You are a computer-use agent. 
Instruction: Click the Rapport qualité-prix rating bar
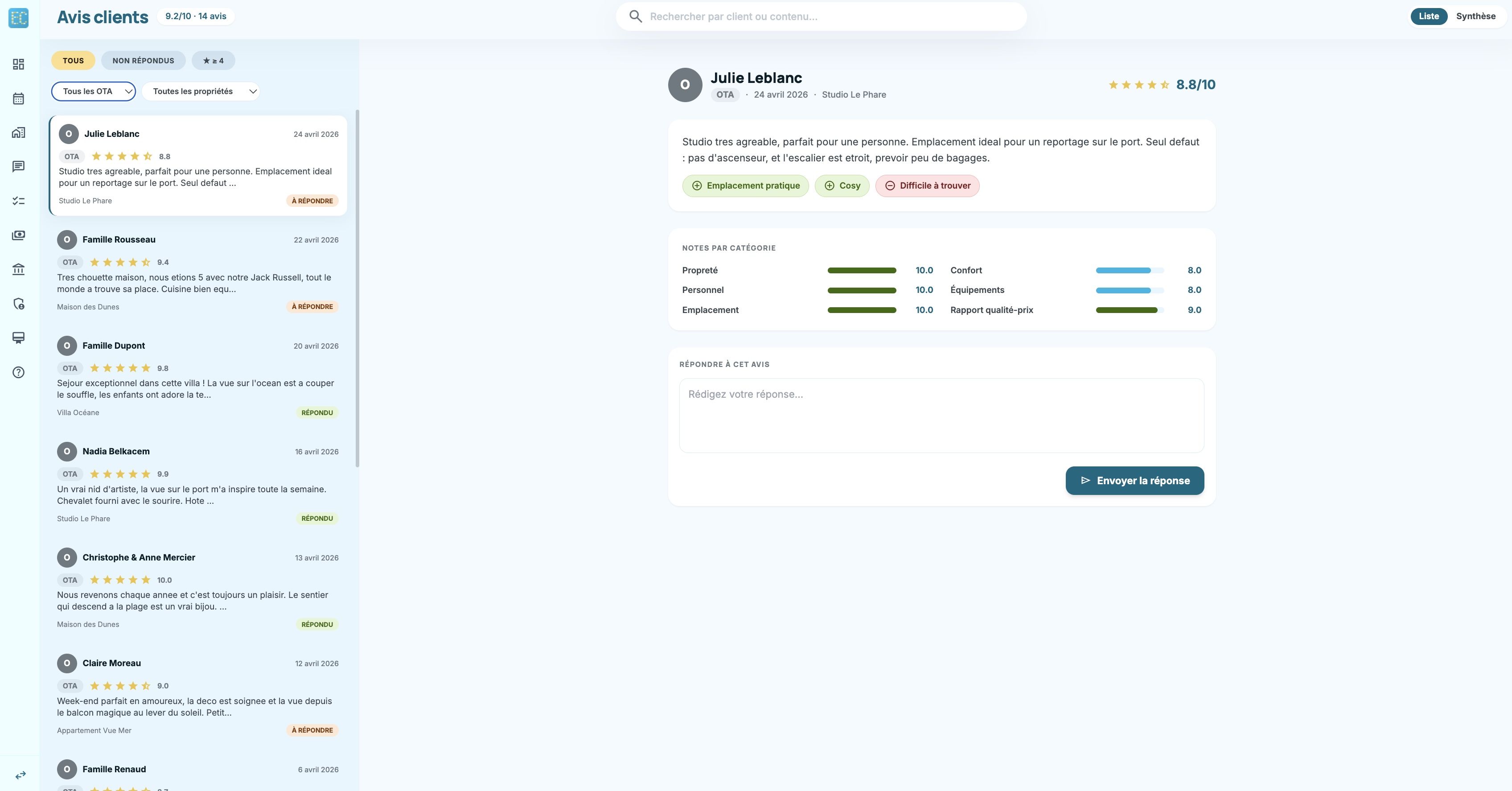tap(1130, 310)
